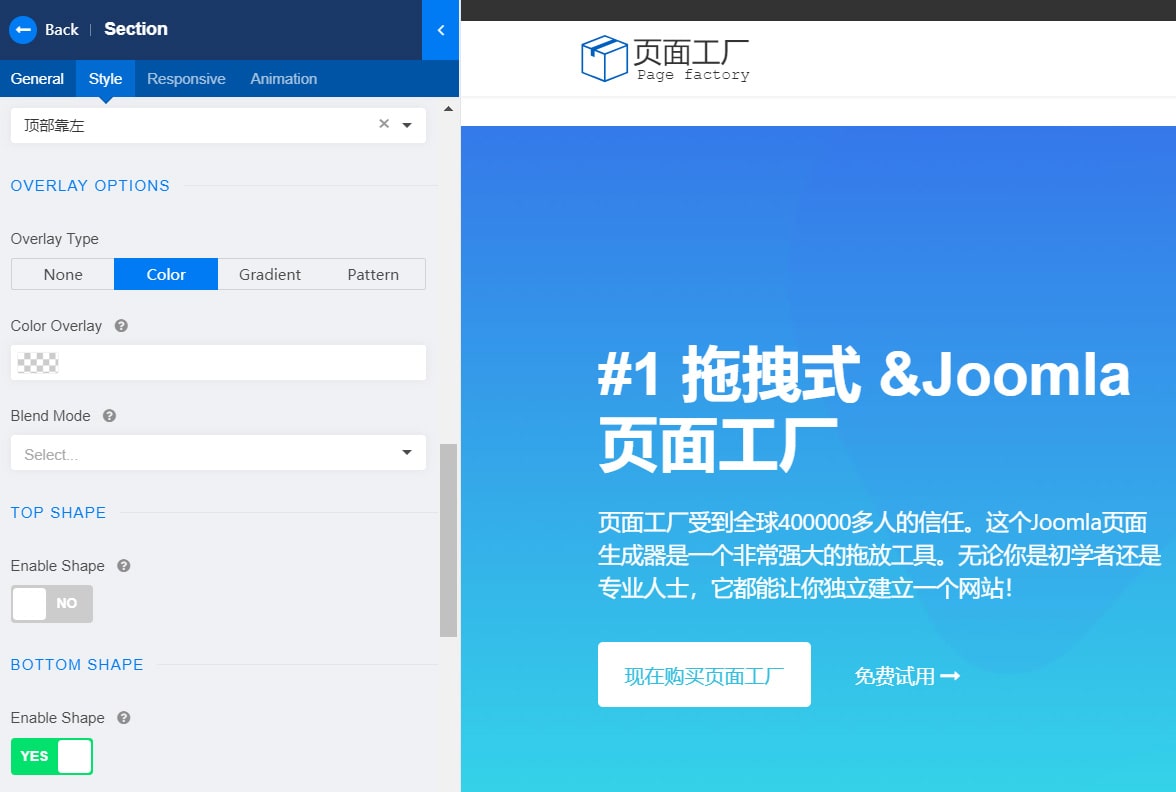Click the #1 拖拽式 &Joomla 页面工厂 heading
This screenshot has width=1176, height=792.
point(864,410)
